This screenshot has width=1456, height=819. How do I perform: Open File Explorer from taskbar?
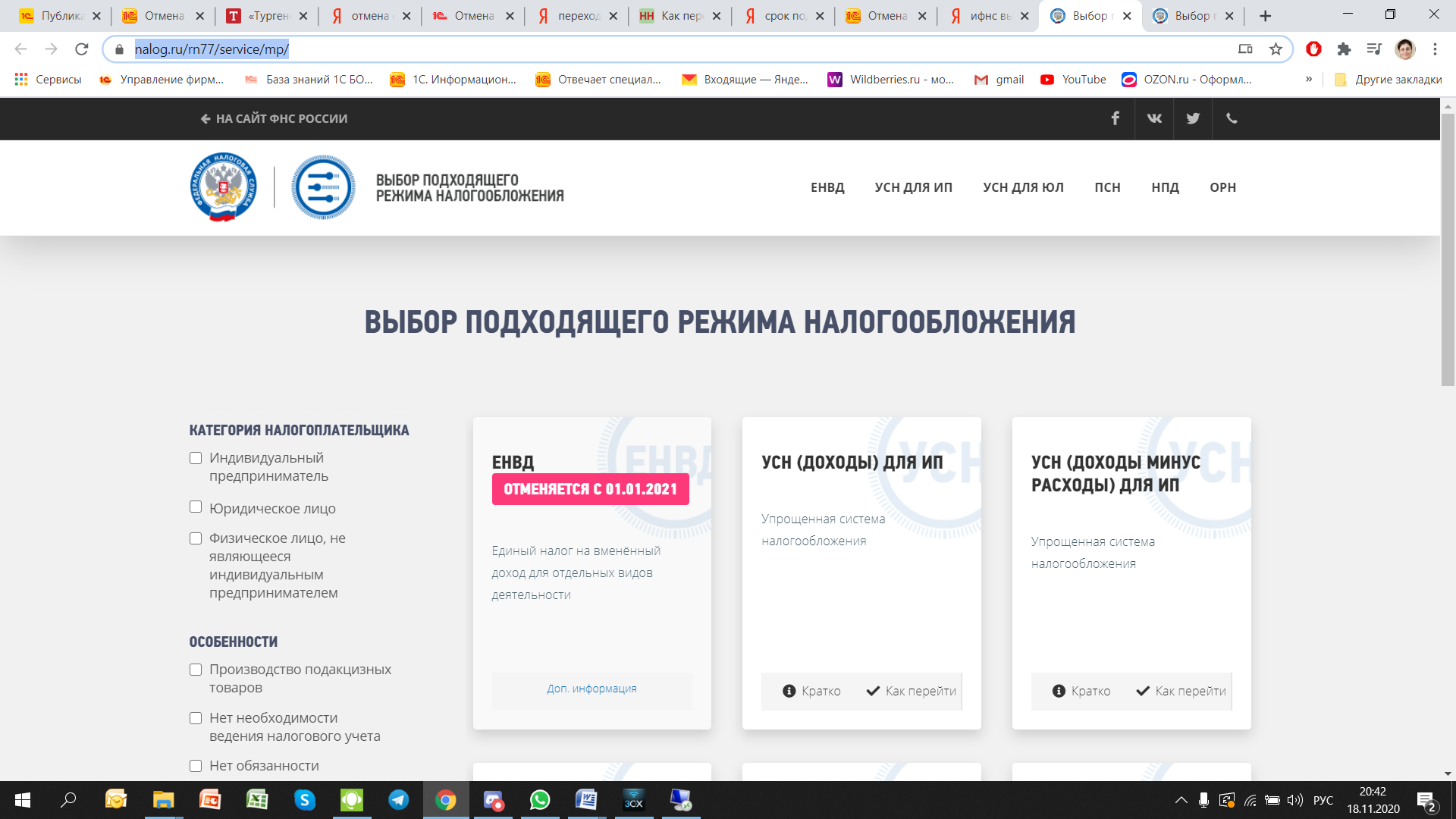pos(163,800)
